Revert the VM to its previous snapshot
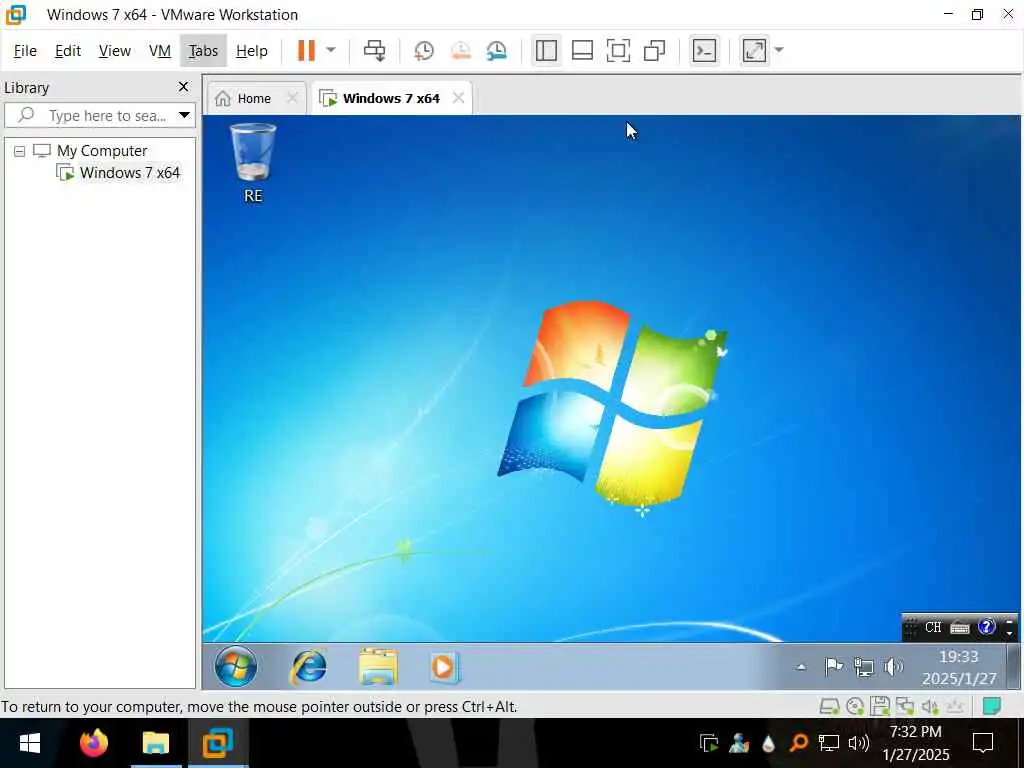The height and width of the screenshot is (768, 1024). pos(460,50)
